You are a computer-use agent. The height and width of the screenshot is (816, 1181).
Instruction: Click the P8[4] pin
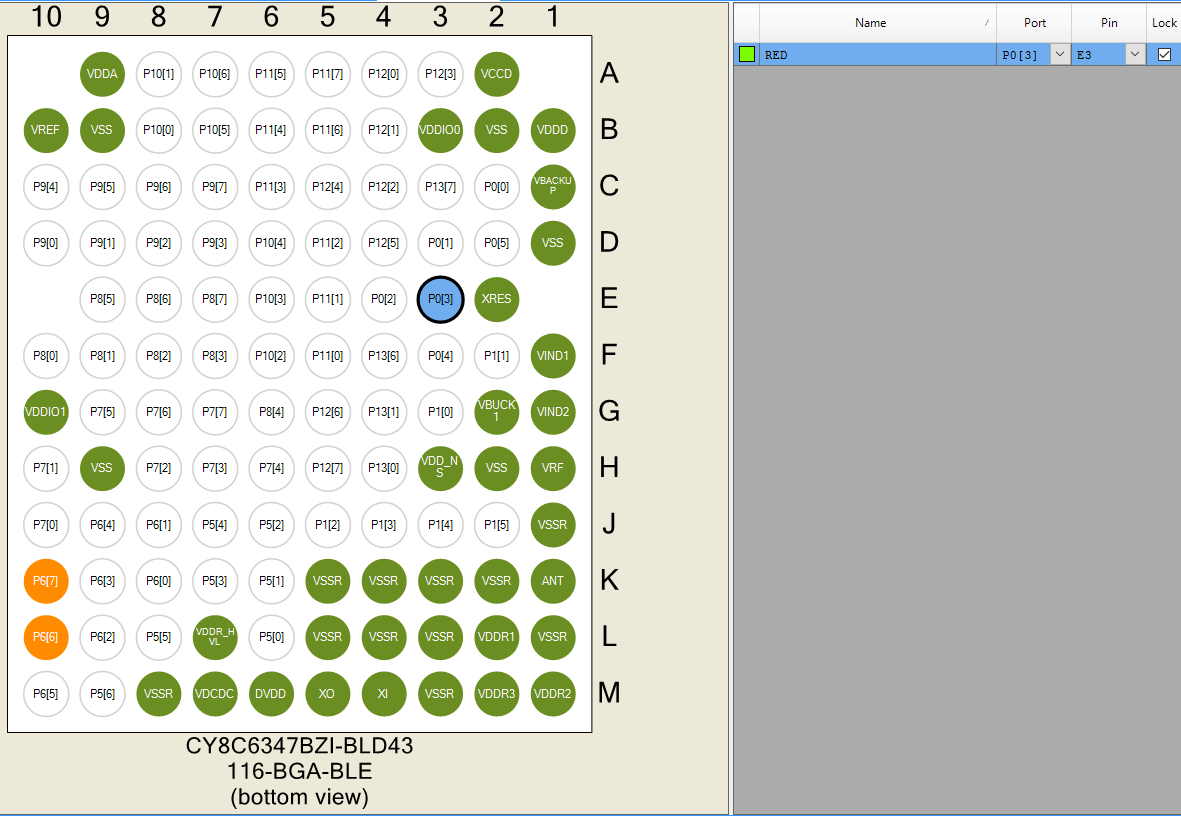(271, 412)
